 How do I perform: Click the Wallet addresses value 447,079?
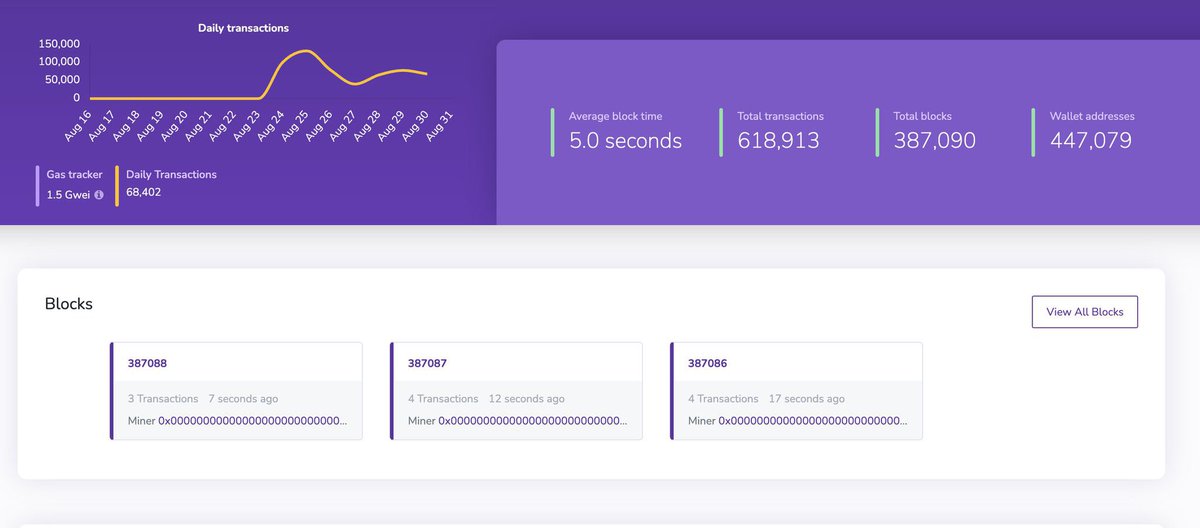1091,141
